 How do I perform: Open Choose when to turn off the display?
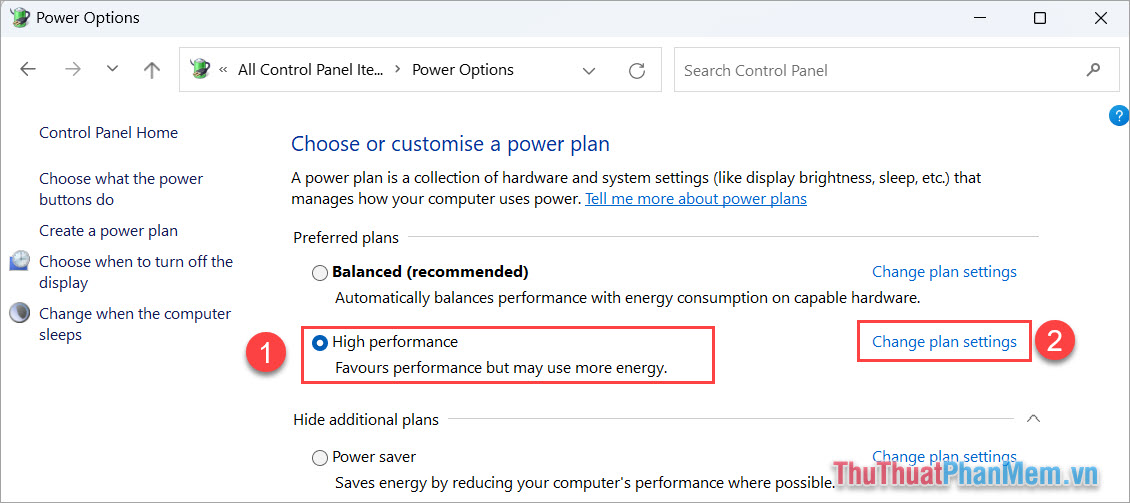click(x=136, y=272)
